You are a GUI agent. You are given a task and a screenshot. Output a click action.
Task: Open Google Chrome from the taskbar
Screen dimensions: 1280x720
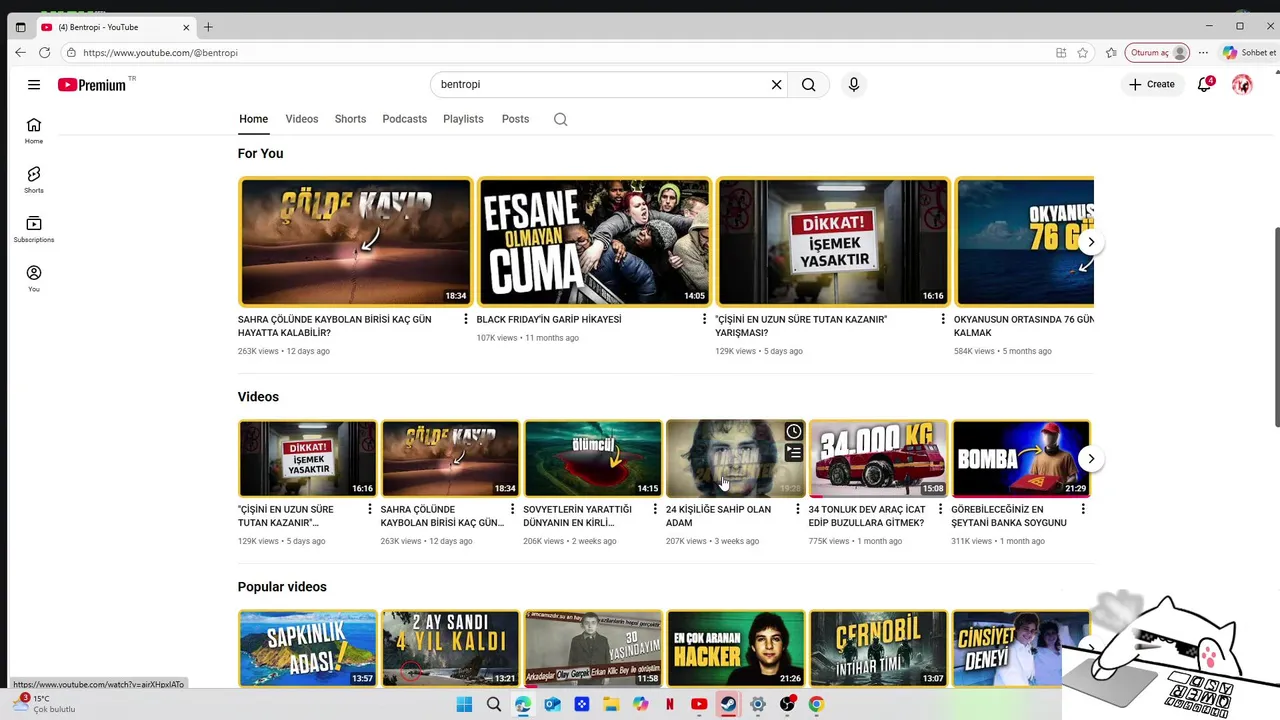pyautogui.click(x=816, y=704)
